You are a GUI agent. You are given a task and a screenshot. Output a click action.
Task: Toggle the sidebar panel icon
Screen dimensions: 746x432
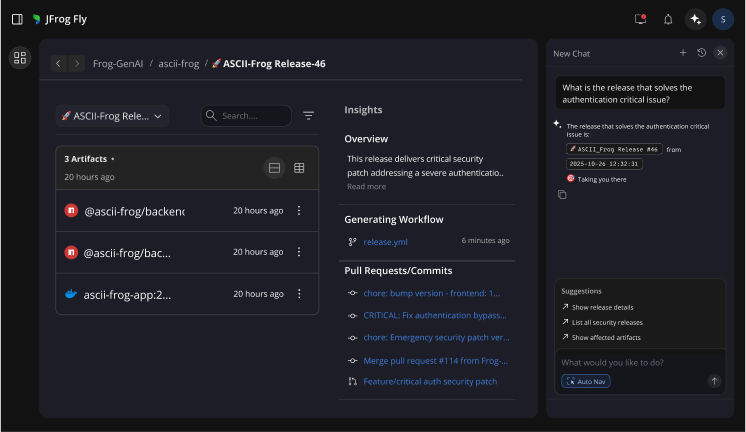[17, 19]
